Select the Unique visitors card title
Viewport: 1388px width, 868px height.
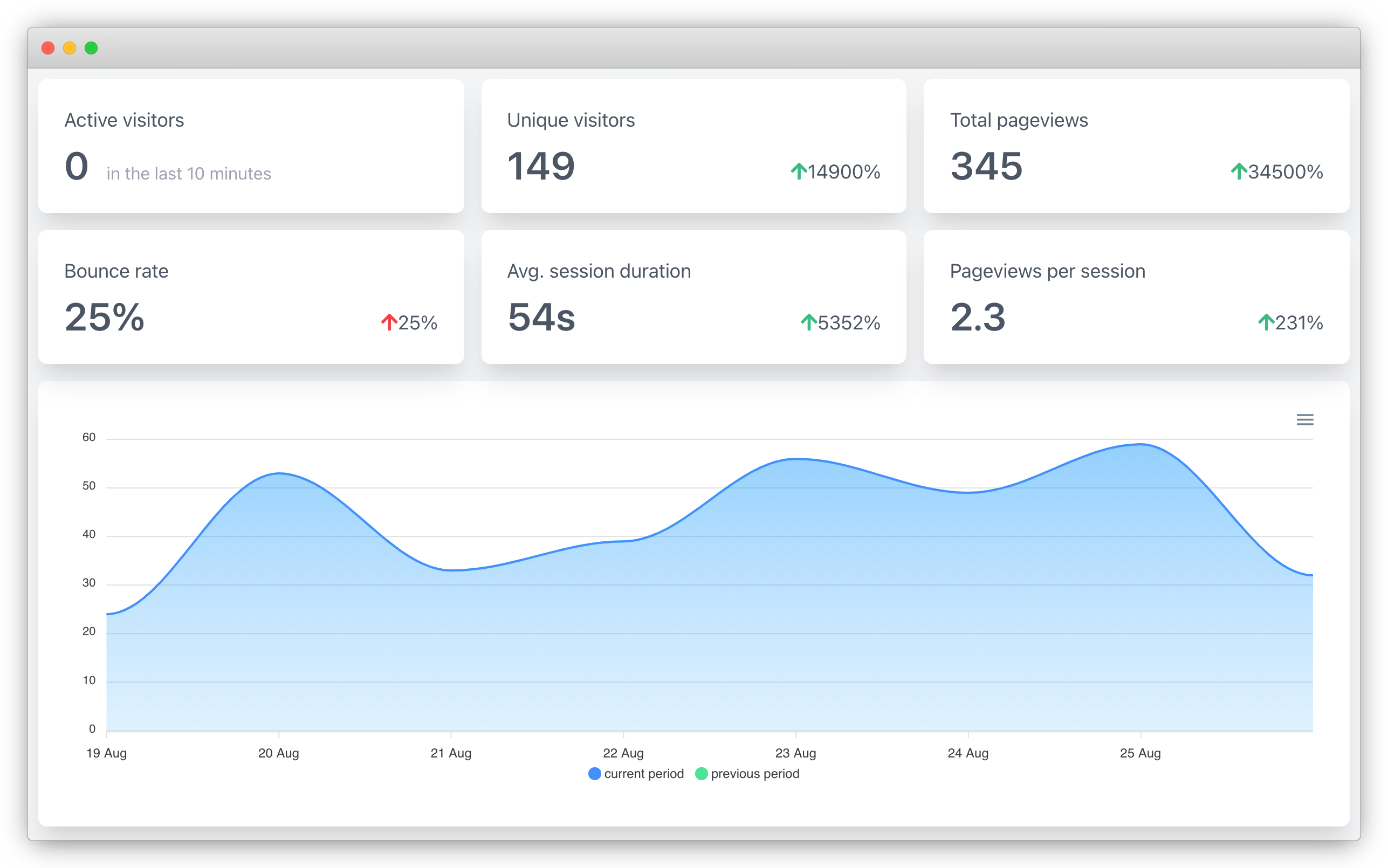tap(571, 120)
